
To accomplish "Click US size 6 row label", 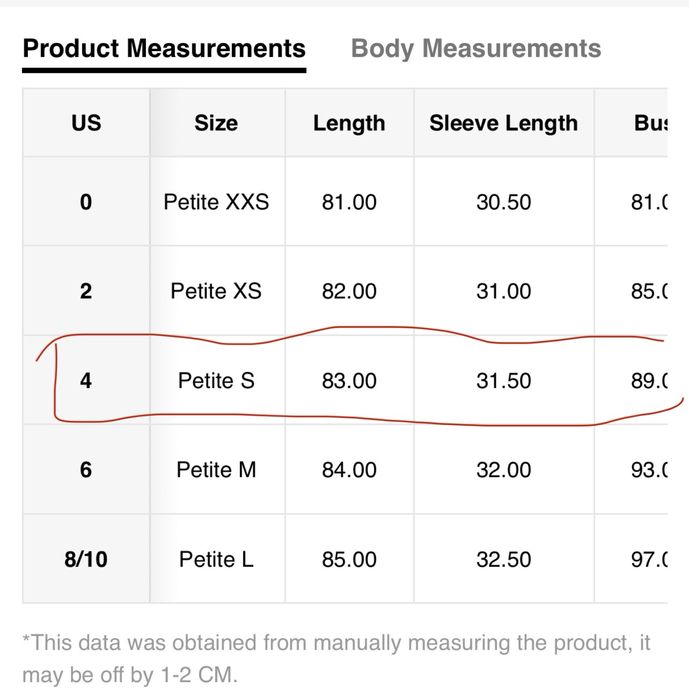I will click(86, 469).
